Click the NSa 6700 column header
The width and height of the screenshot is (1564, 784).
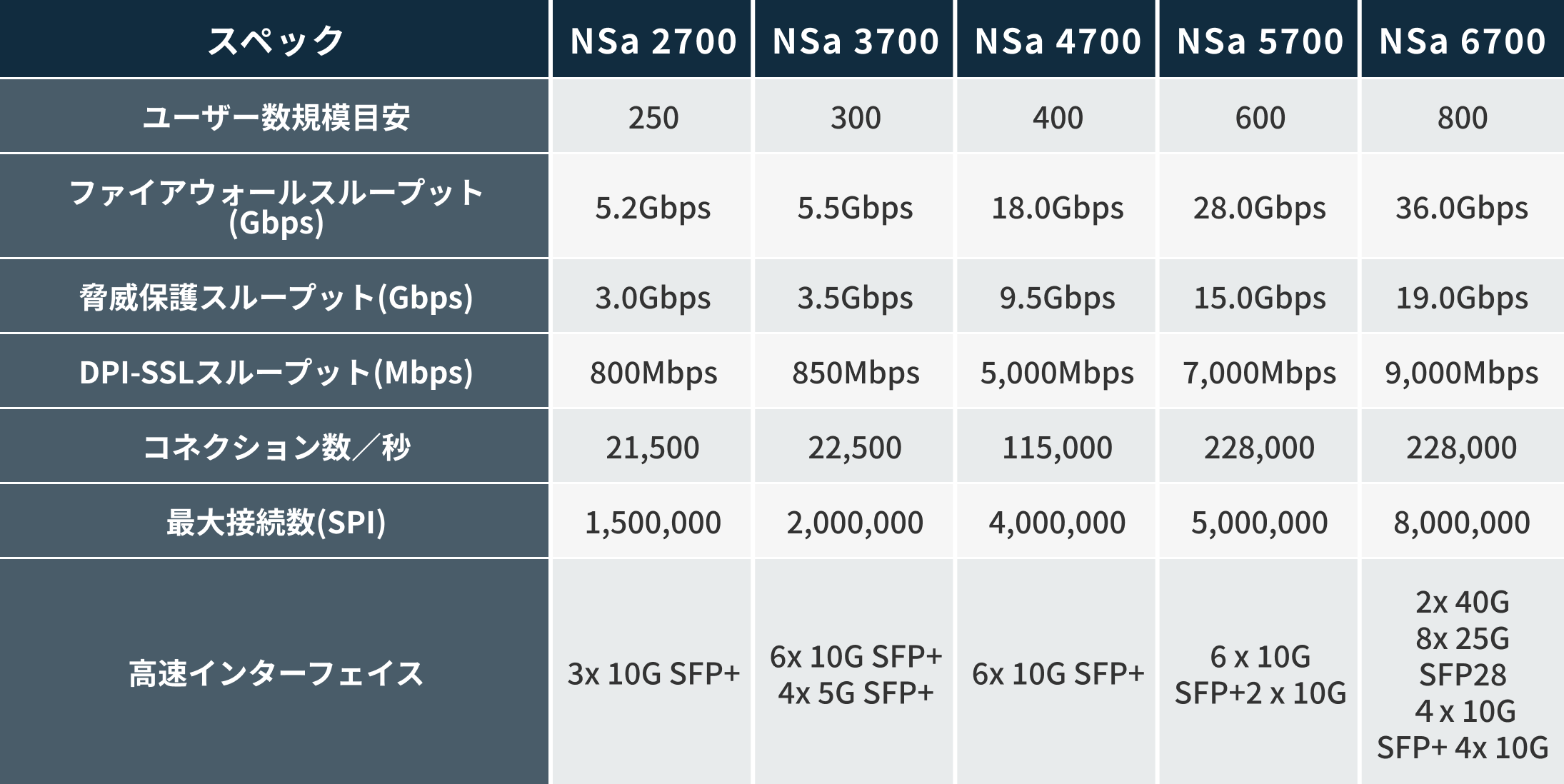click(x=1463, y=39)
